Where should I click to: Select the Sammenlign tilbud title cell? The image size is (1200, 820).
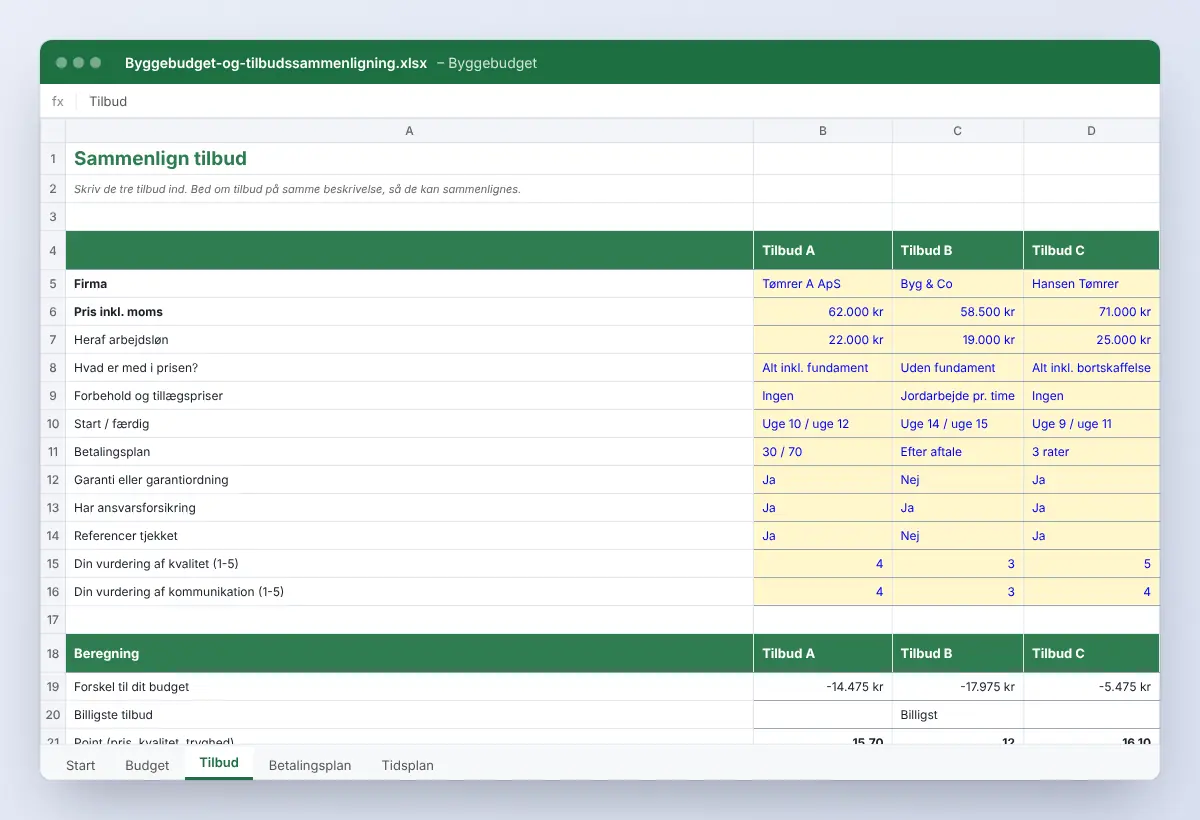pos(409,159)
